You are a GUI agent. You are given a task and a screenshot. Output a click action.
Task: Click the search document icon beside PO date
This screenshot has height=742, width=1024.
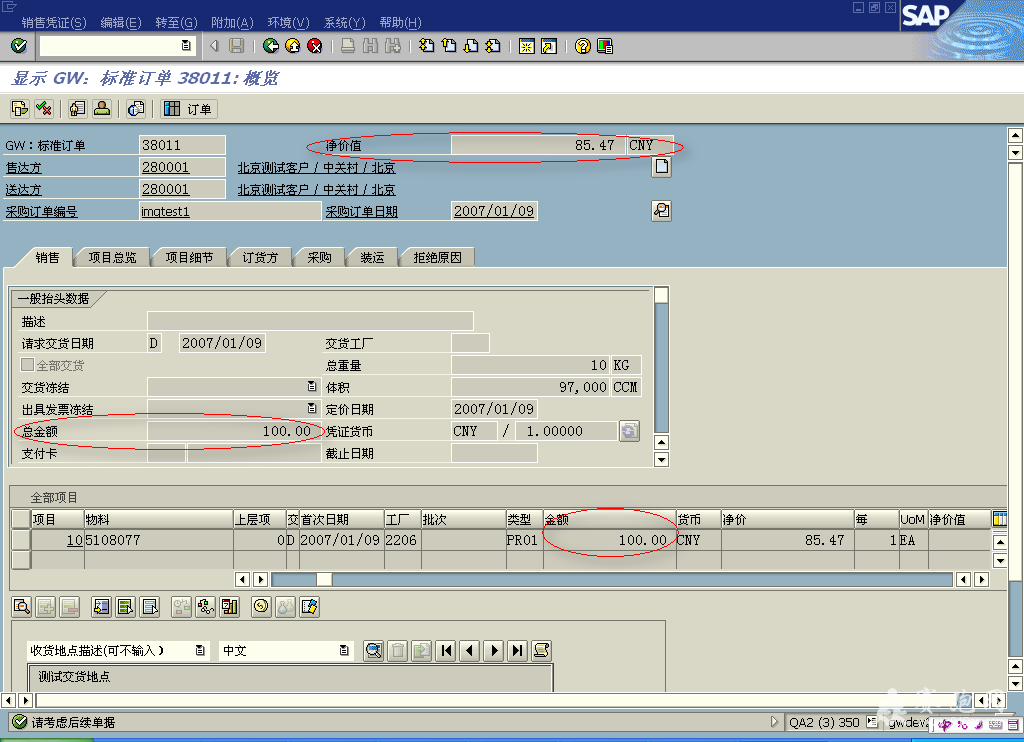[x=662, y=210]
